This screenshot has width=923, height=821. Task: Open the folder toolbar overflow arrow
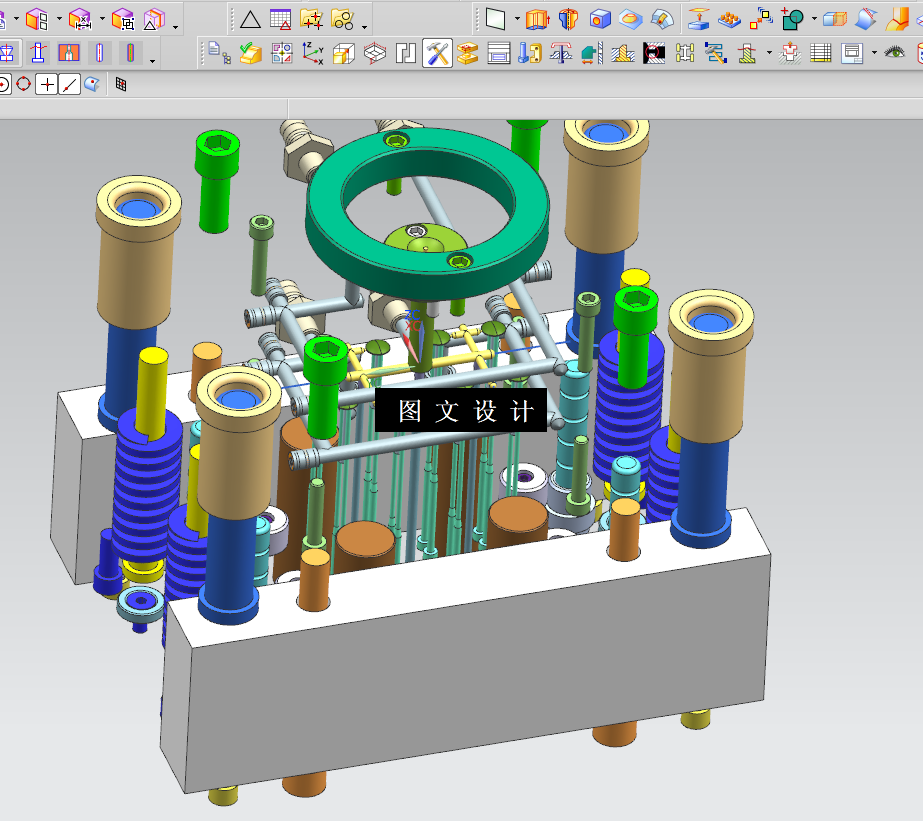pyautogui.click(x=364, y=27)
